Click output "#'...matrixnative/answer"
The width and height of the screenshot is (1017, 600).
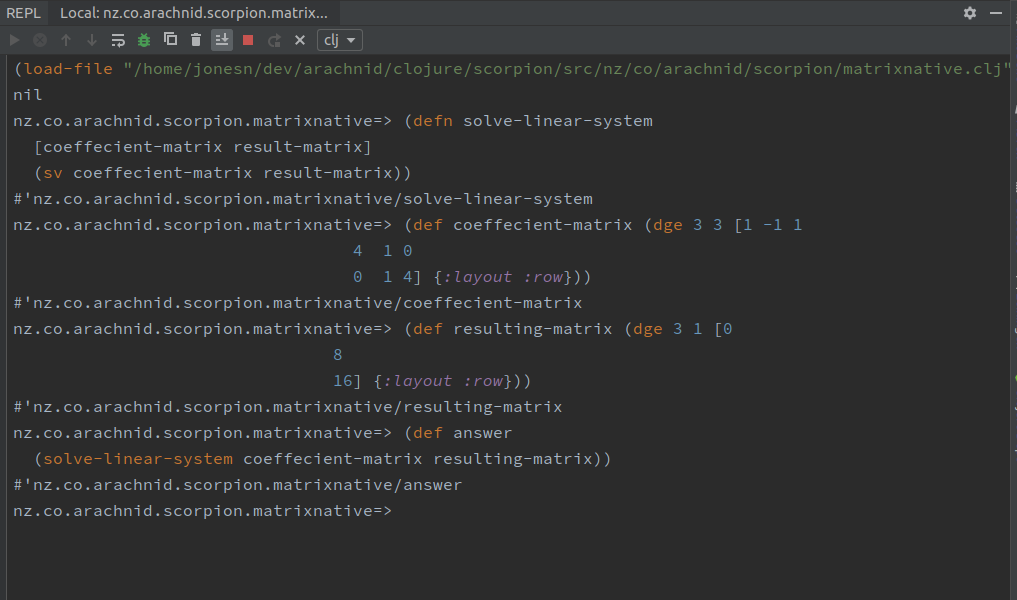pyautogui.click(x=237, y=485)
